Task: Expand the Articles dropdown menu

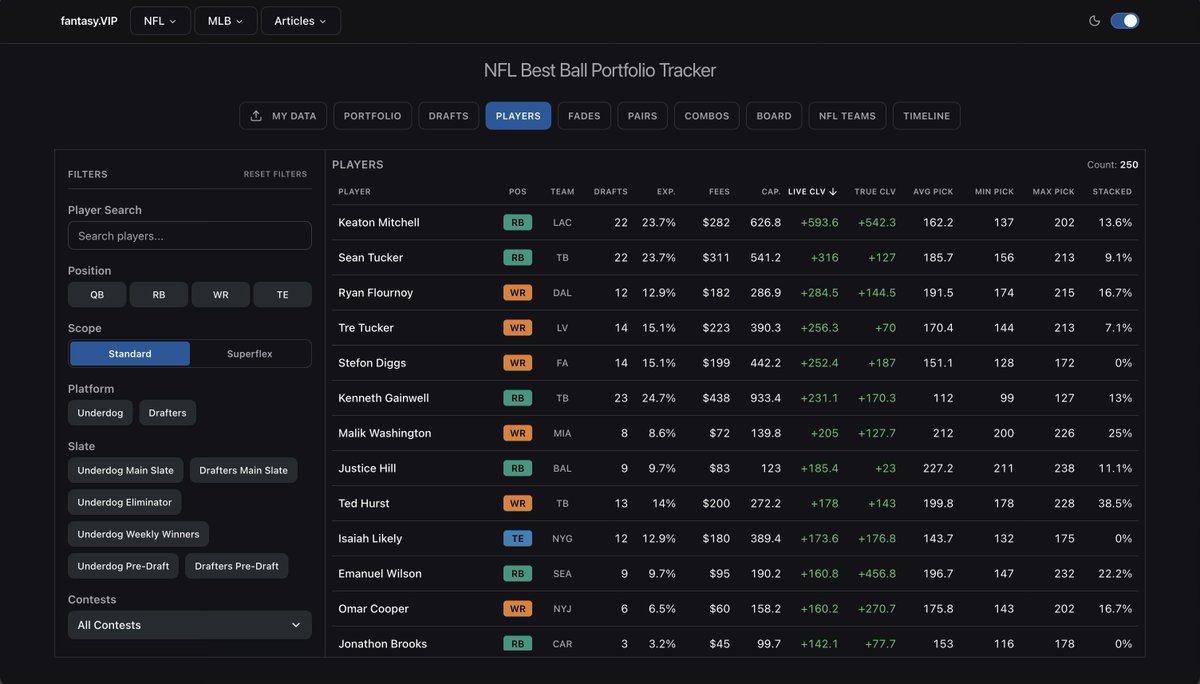Action: [x=301, y=21]
